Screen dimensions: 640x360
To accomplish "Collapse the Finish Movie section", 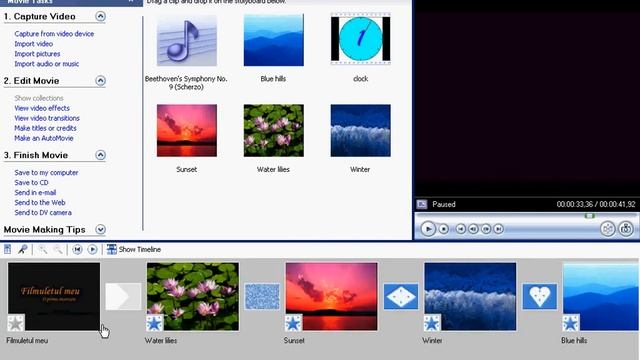I will [x=100, y=155].
